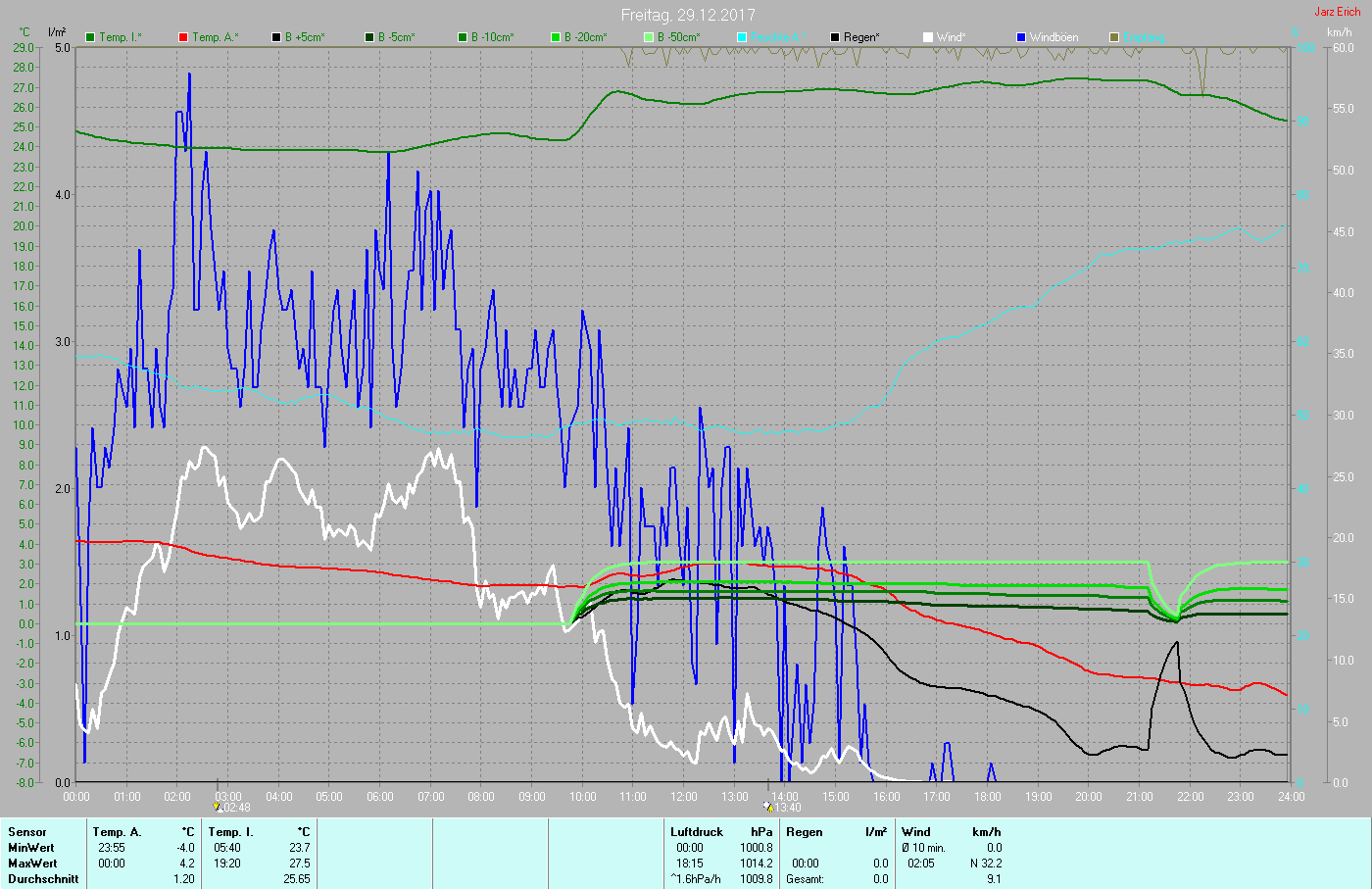Click the black Regen legend square

coord(835,37)
